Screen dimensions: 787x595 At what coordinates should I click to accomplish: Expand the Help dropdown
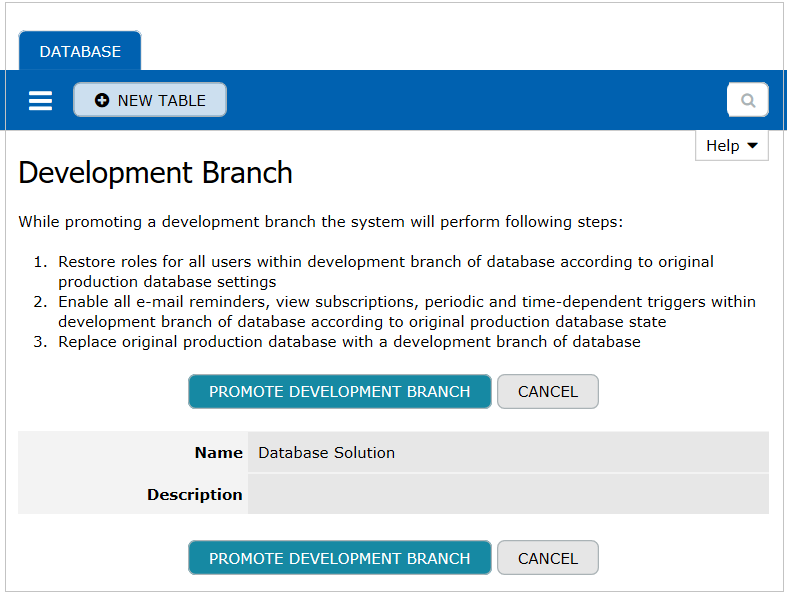pyautogui.click(x=731, y=146)
